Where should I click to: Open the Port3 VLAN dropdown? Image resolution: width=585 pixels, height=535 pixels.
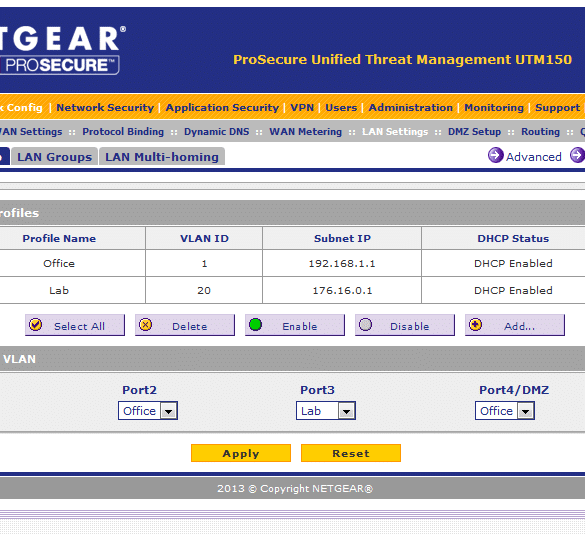326,411
